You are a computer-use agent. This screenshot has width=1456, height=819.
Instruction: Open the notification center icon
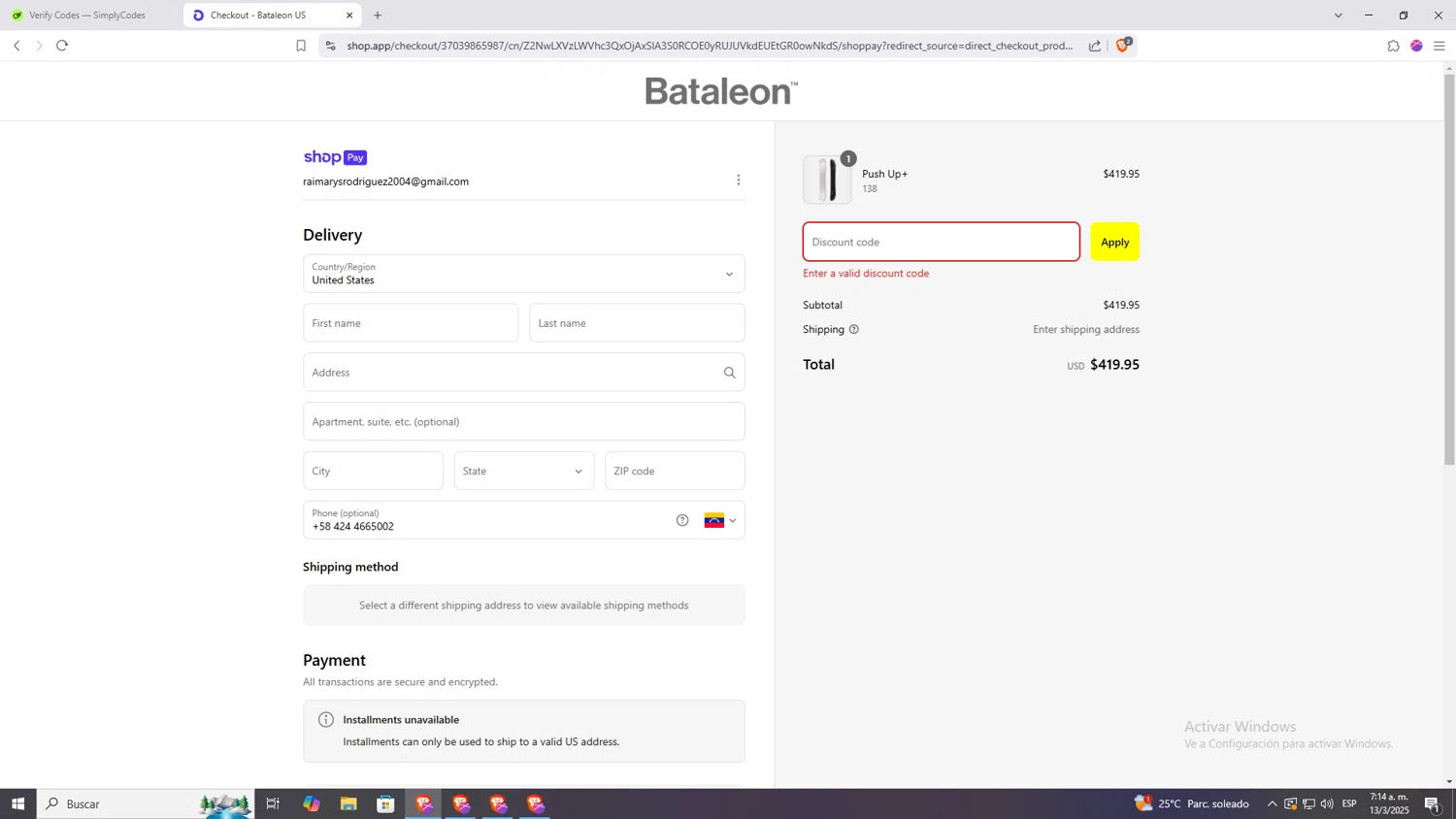click(1433, 803)
